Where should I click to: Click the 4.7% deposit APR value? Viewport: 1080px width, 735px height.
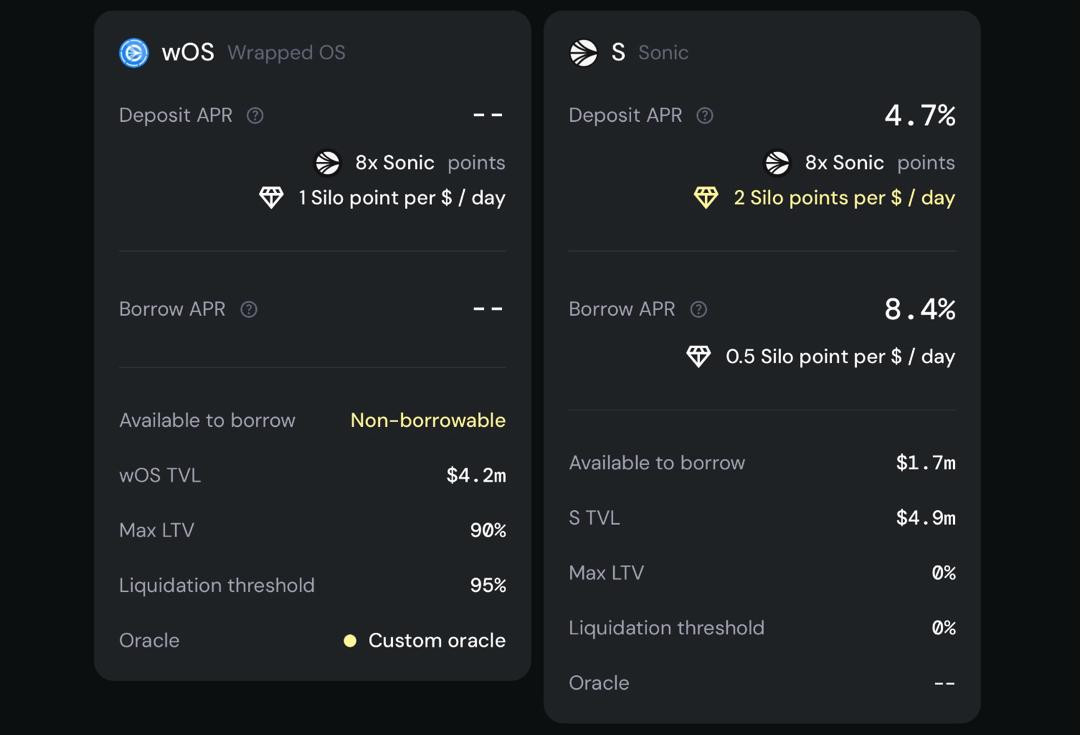(x=920, y=116)
